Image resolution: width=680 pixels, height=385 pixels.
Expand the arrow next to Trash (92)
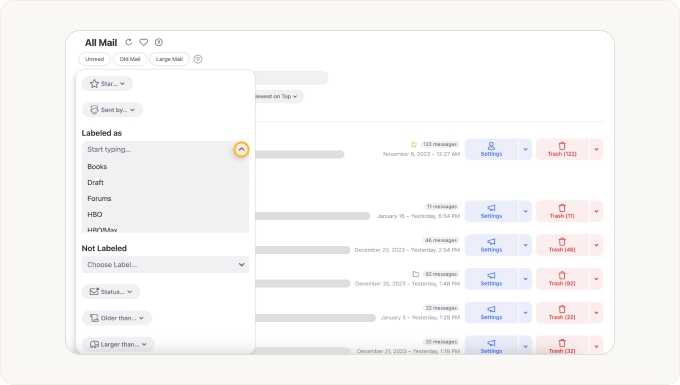pos(596,279)
